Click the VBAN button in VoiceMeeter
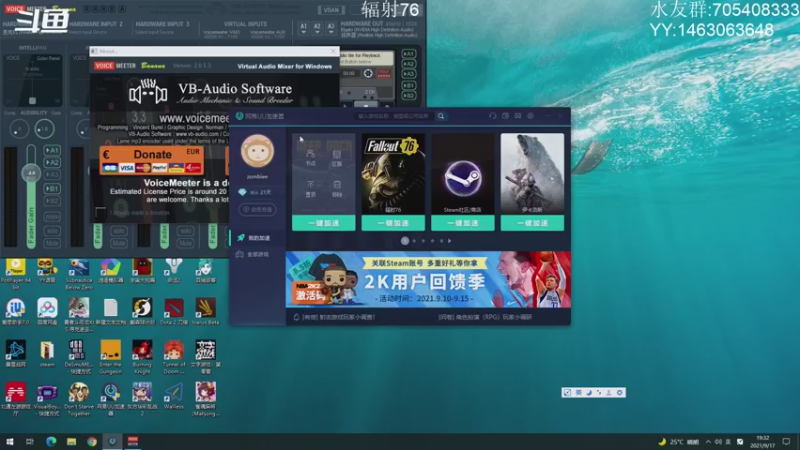The image size is (800, 450). [x=331, y=10]
